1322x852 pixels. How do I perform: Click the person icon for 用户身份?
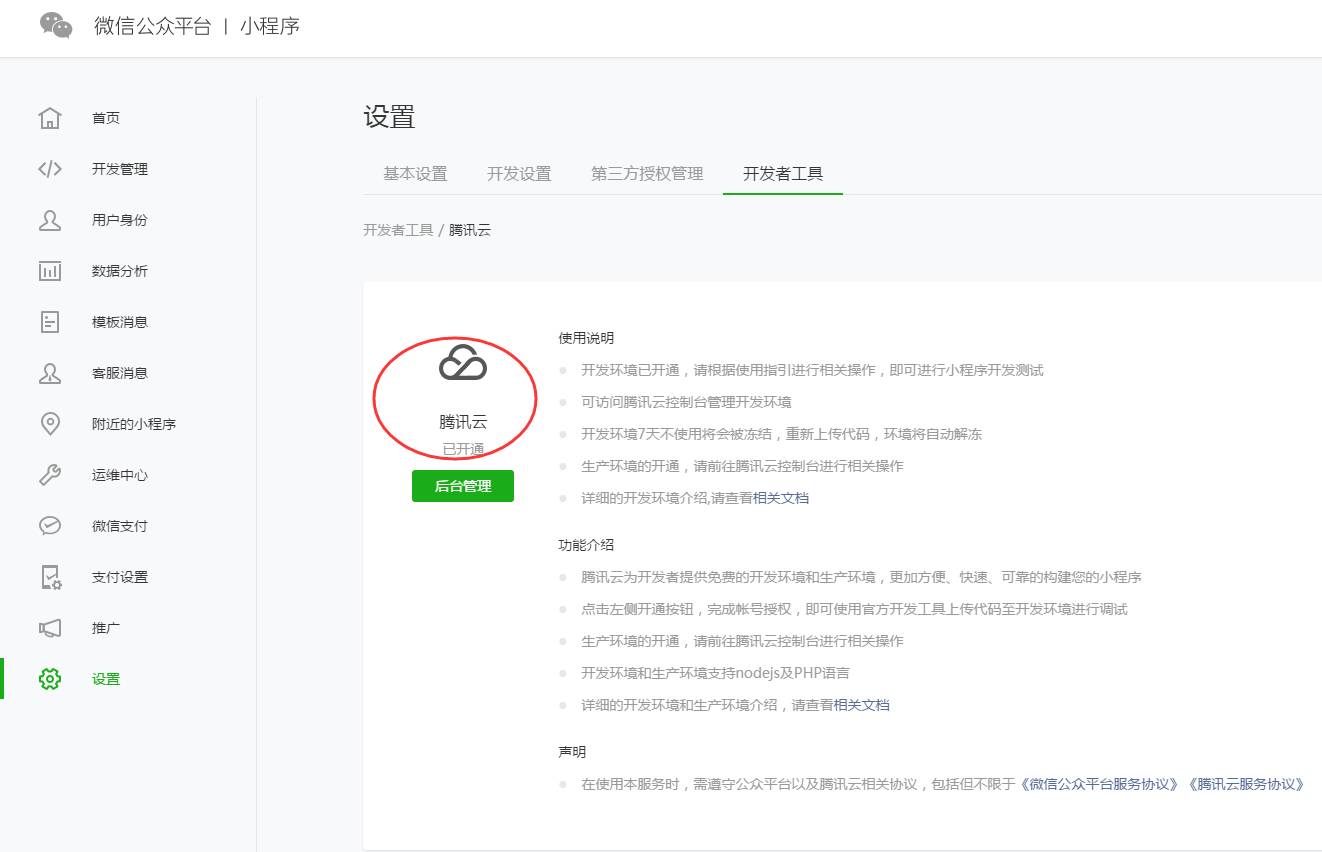(x=50, y=220)
